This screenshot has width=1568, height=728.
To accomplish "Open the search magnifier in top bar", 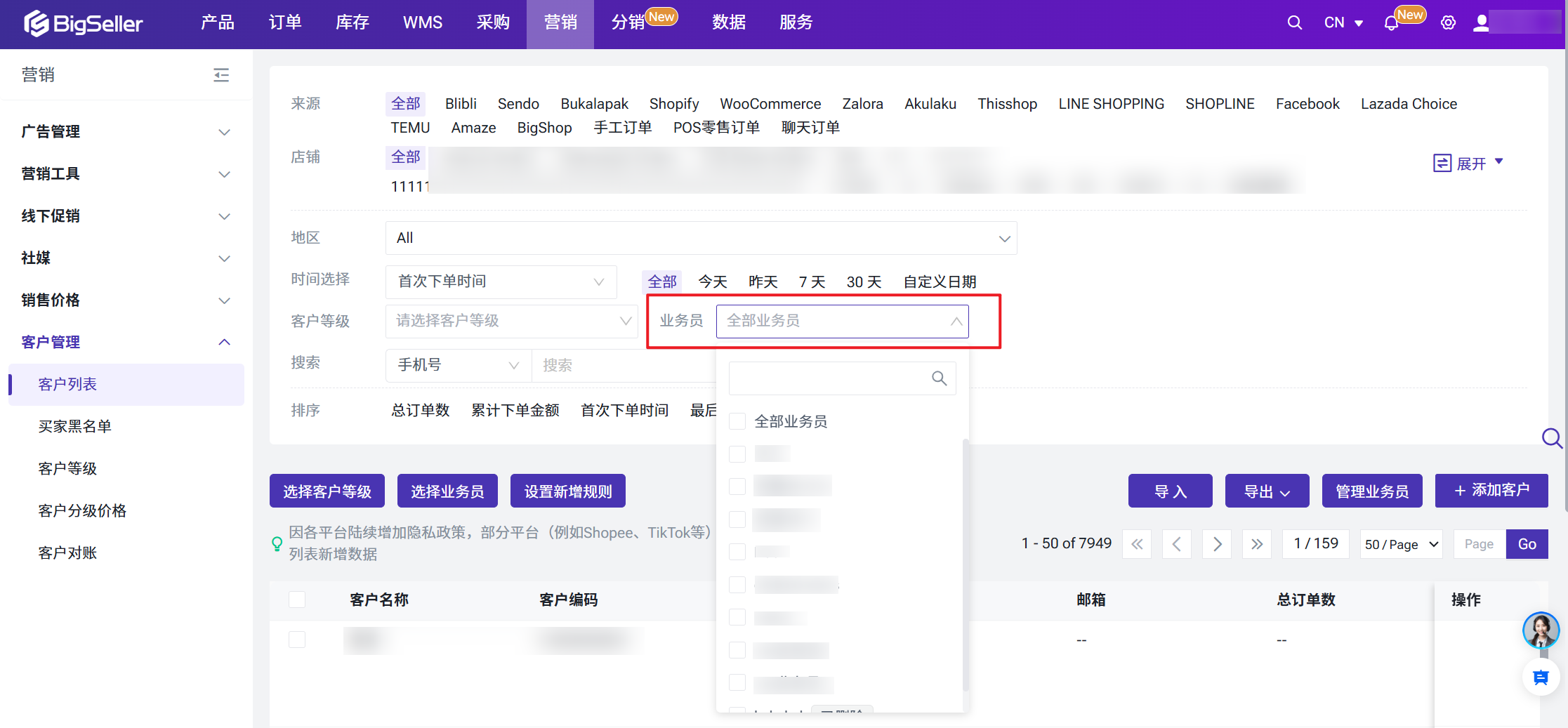I will click(1294, 23).
